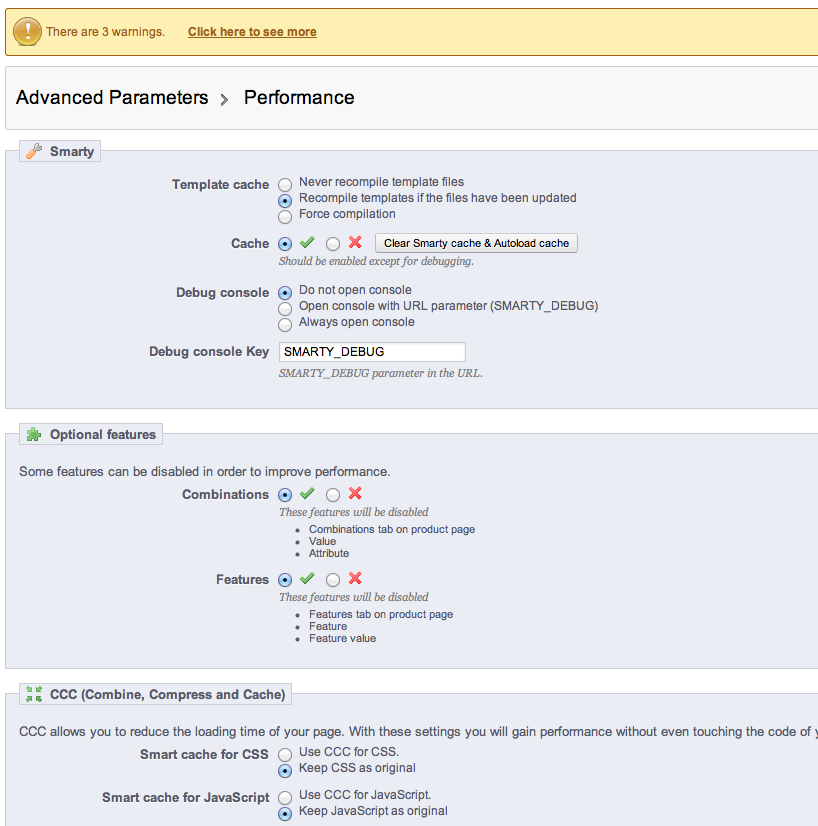Click the Smart cache for CSS label
Image resolution: width=818 pixels, height=826 pixels.
[204, 754]
